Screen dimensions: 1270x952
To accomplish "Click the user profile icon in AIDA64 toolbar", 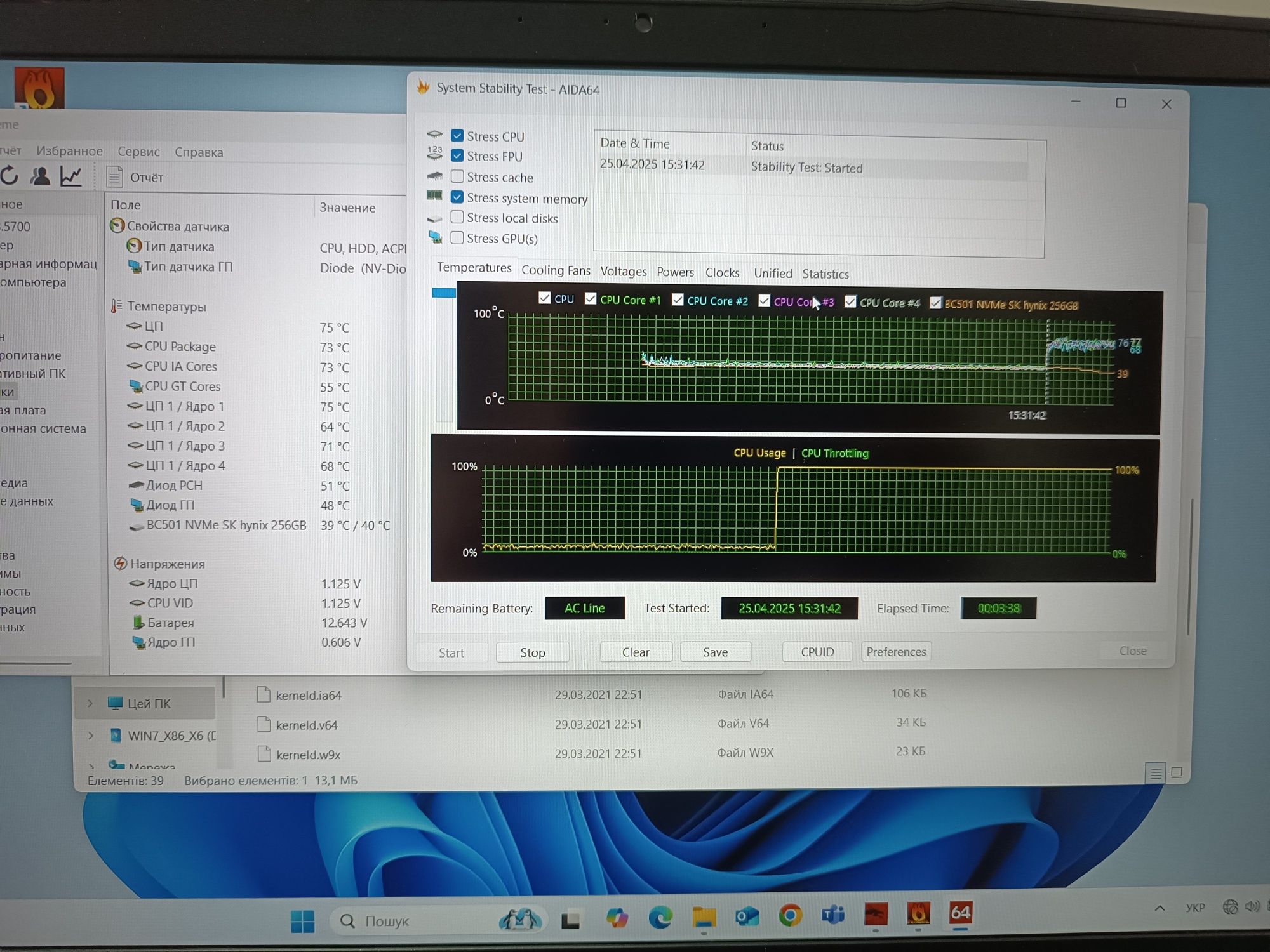I will pos(40,176).
